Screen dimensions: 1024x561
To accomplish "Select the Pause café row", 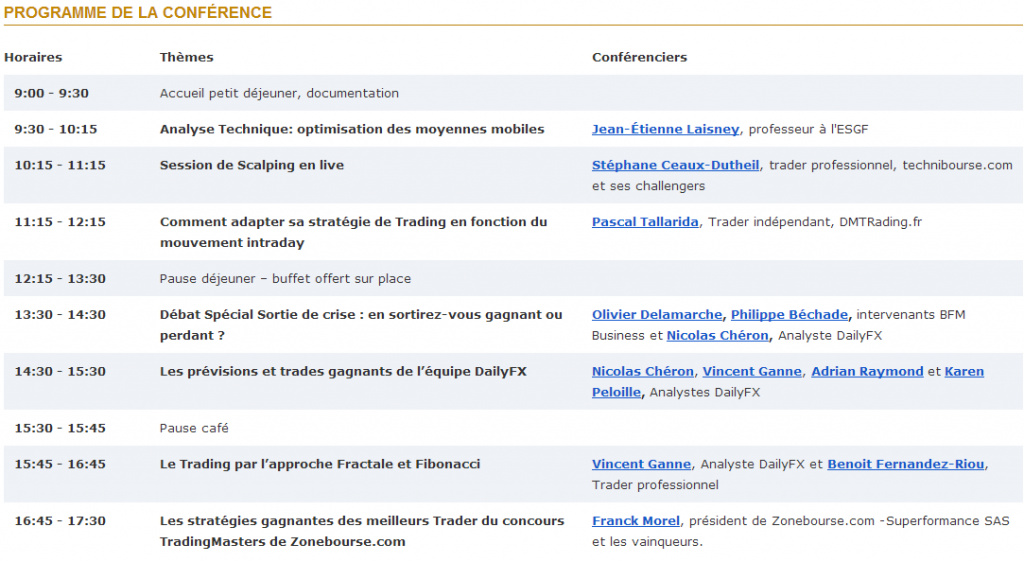I will click(513, 428).
